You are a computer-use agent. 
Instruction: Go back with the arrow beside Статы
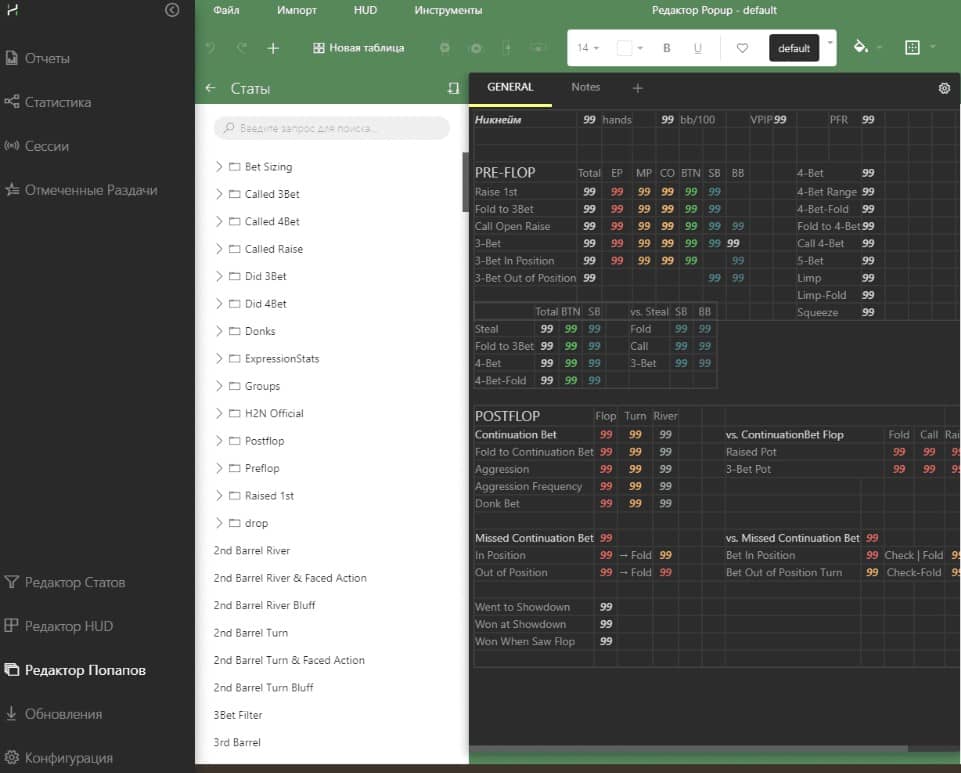click(210, 88)
